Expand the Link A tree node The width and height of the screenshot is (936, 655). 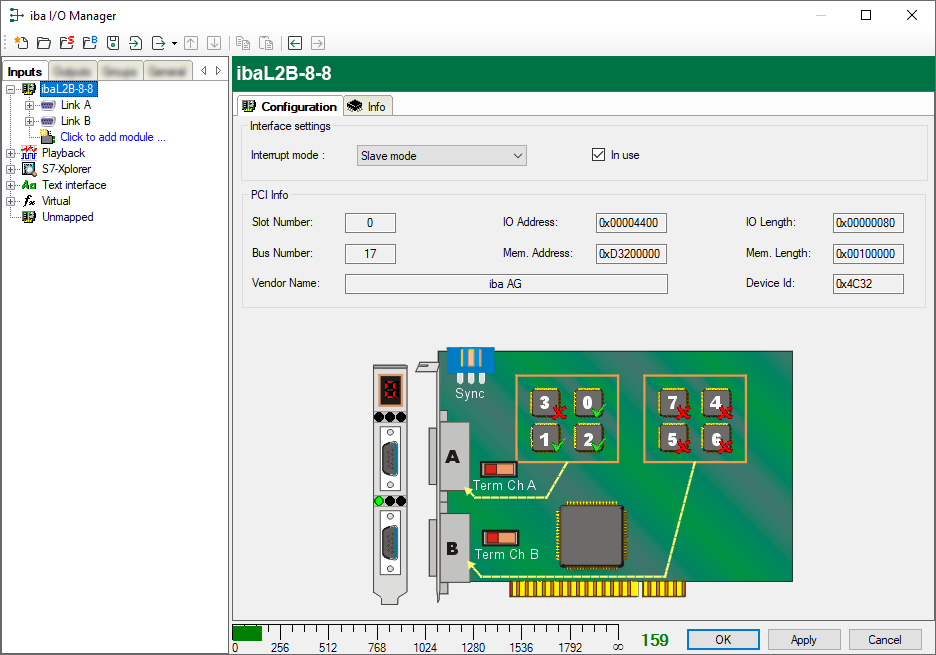[x=29, y=105]
